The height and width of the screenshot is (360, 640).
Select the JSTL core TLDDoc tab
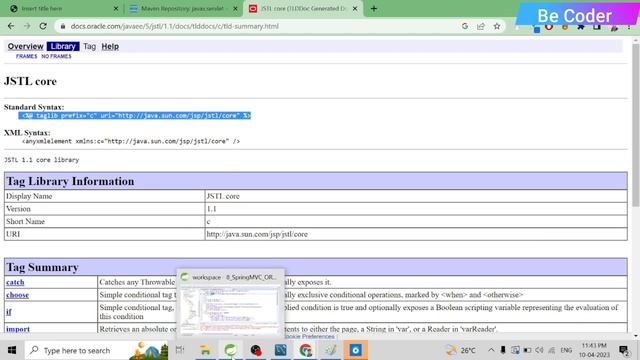[x=302, y=9]
